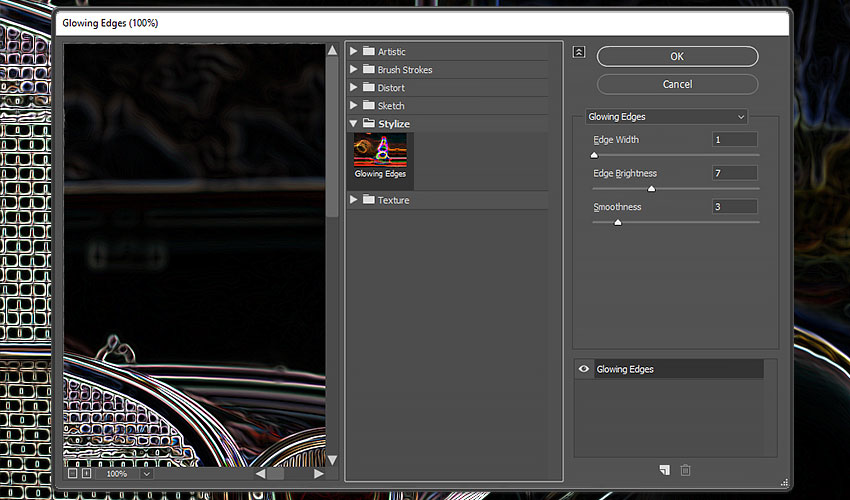Screen dimensions: 850x500
Task: Expand the Texture filter folder
Action: (x=353, y=200)
